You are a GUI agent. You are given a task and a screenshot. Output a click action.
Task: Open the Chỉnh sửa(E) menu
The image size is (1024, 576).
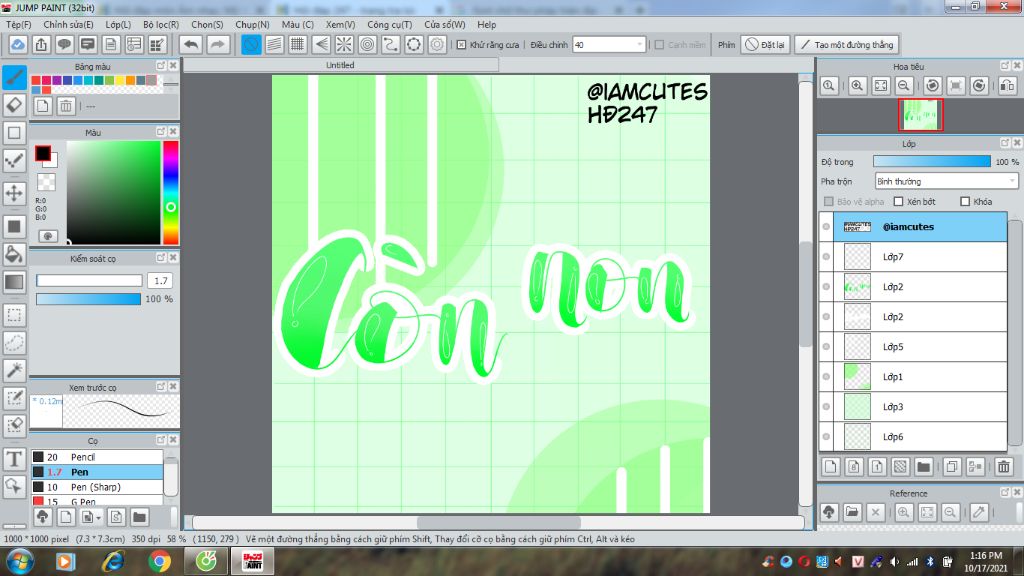pyautogui.click(x=68, y=24)
